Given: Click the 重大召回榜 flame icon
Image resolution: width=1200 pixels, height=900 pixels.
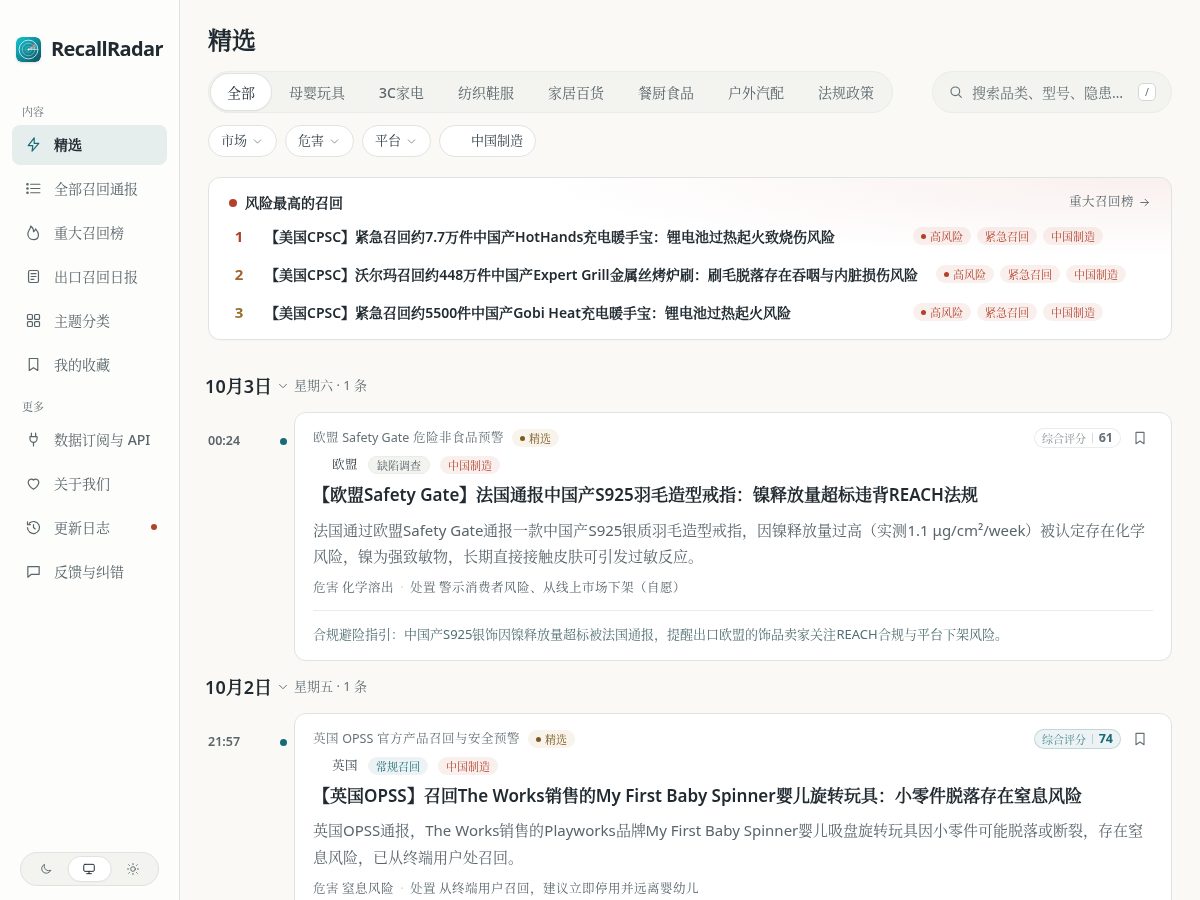Looking at the screenshot, I should [x=34, y=233].
